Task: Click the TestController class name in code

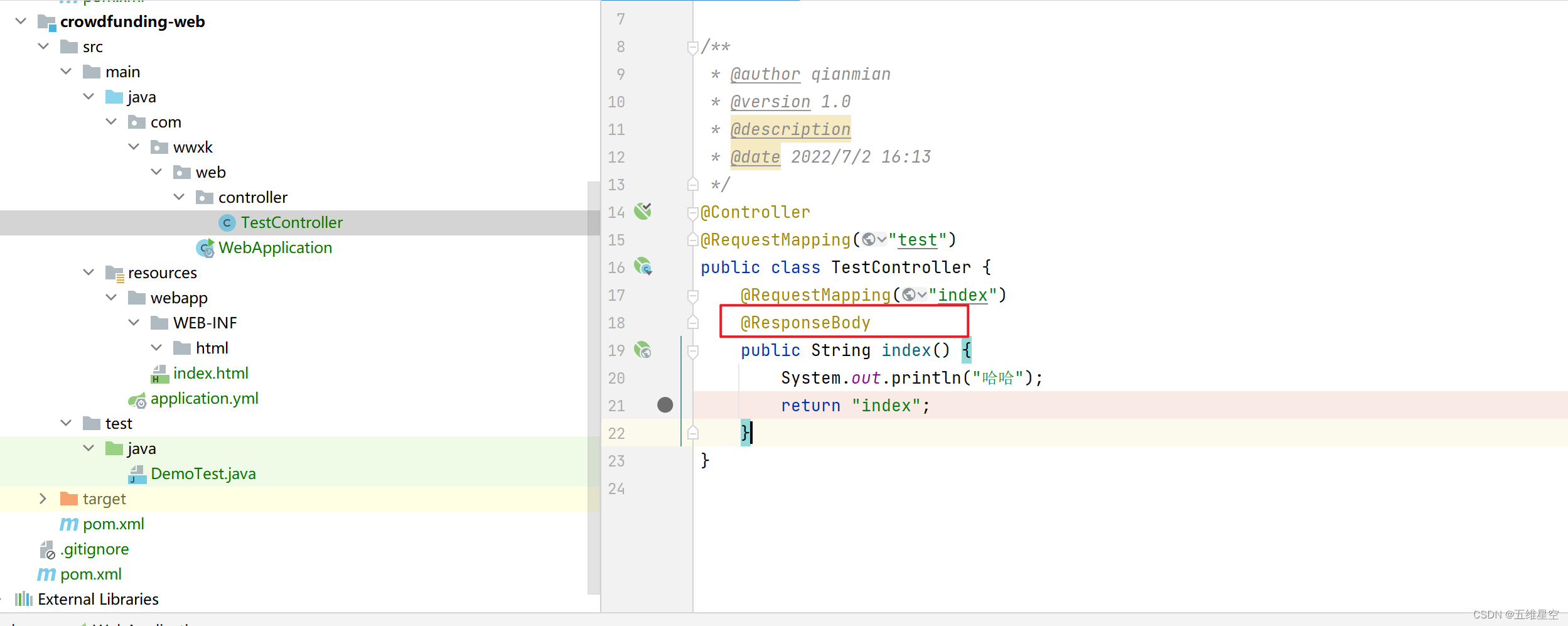Action: click(x=901, y=267)
